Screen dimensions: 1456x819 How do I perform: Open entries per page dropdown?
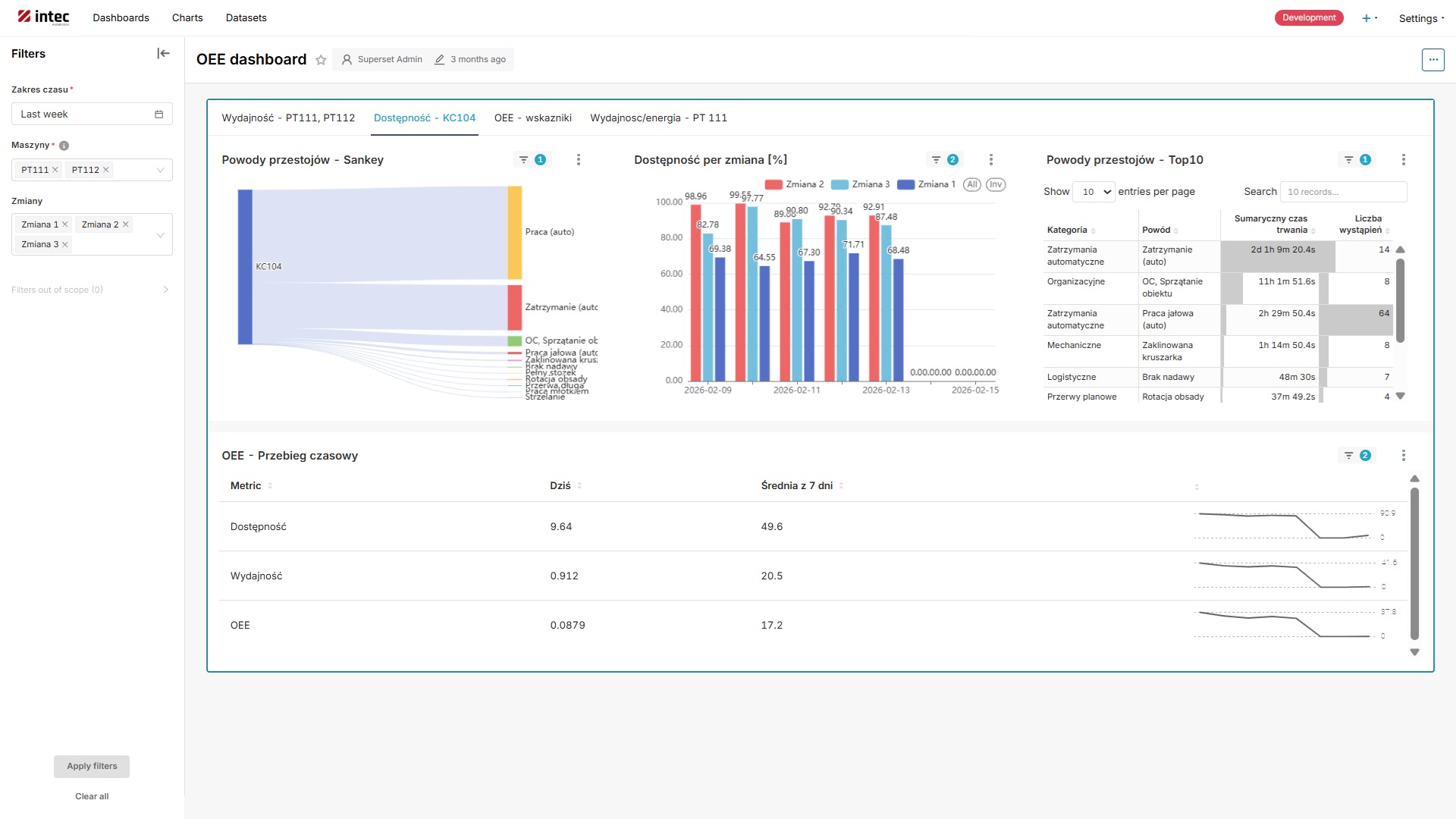1094,192
